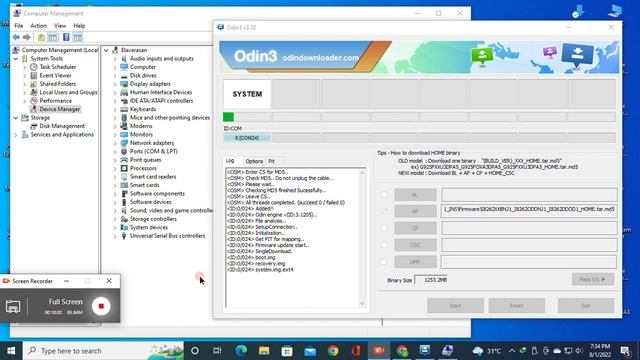The width and height of the screenshot is (640, 360).
Task: Click the BL file button in Odin3
Action: click(x=415, y=195)
